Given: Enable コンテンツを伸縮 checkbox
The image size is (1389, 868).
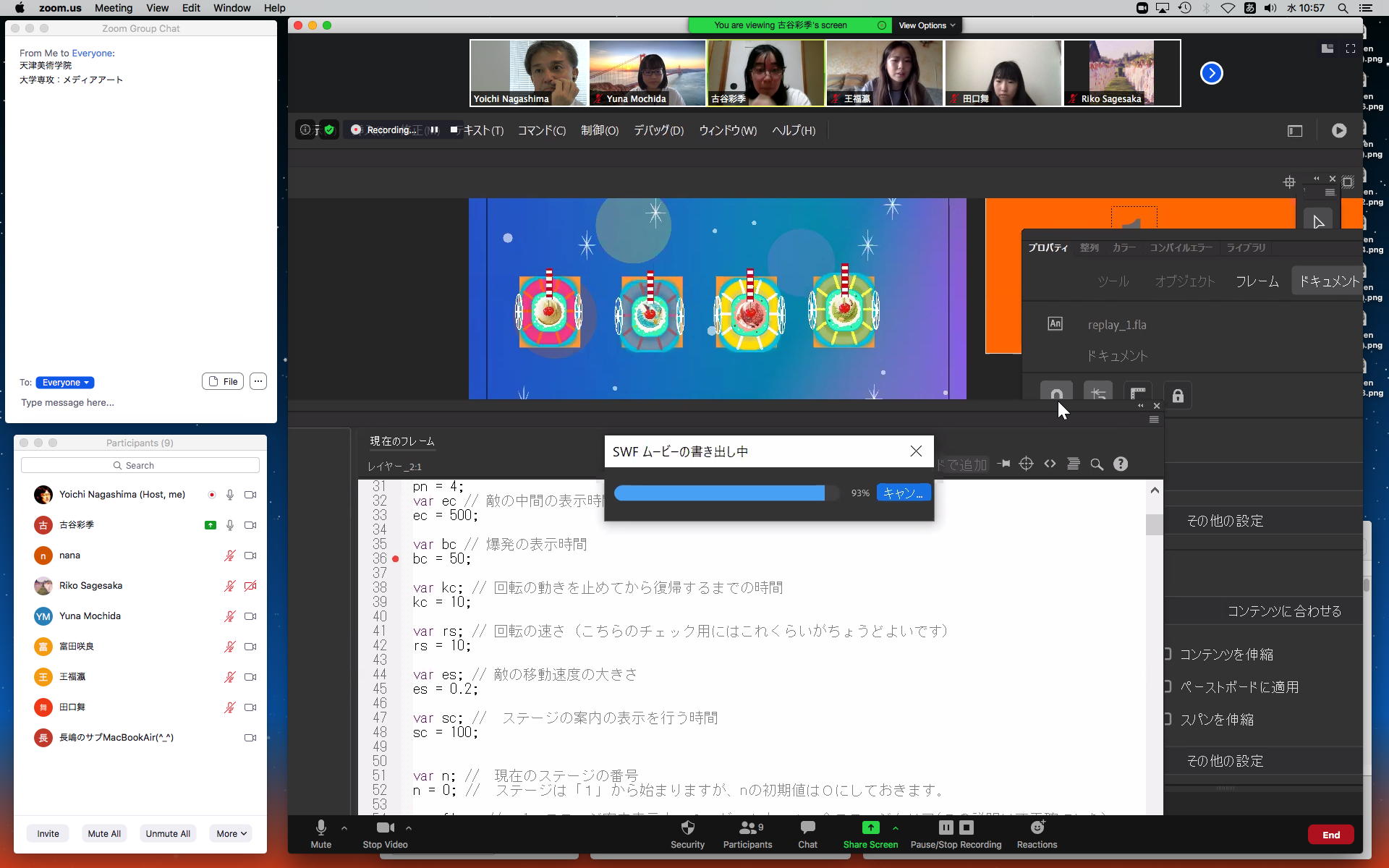Looking at the screenshot, I should tap(1167, 654).
